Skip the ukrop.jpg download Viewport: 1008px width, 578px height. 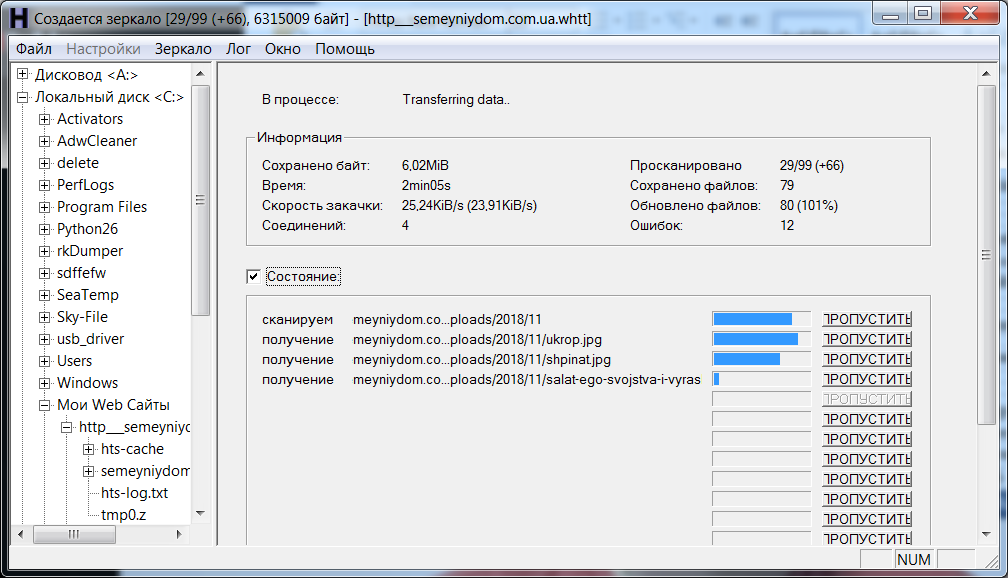point(866,338)
